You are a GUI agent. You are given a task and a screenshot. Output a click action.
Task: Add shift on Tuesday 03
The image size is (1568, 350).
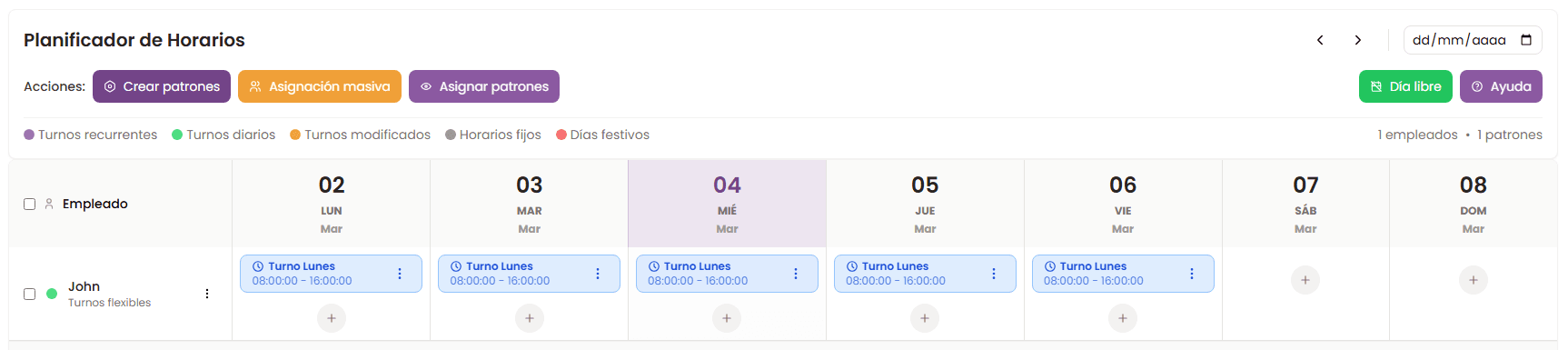tap(530, 318)
